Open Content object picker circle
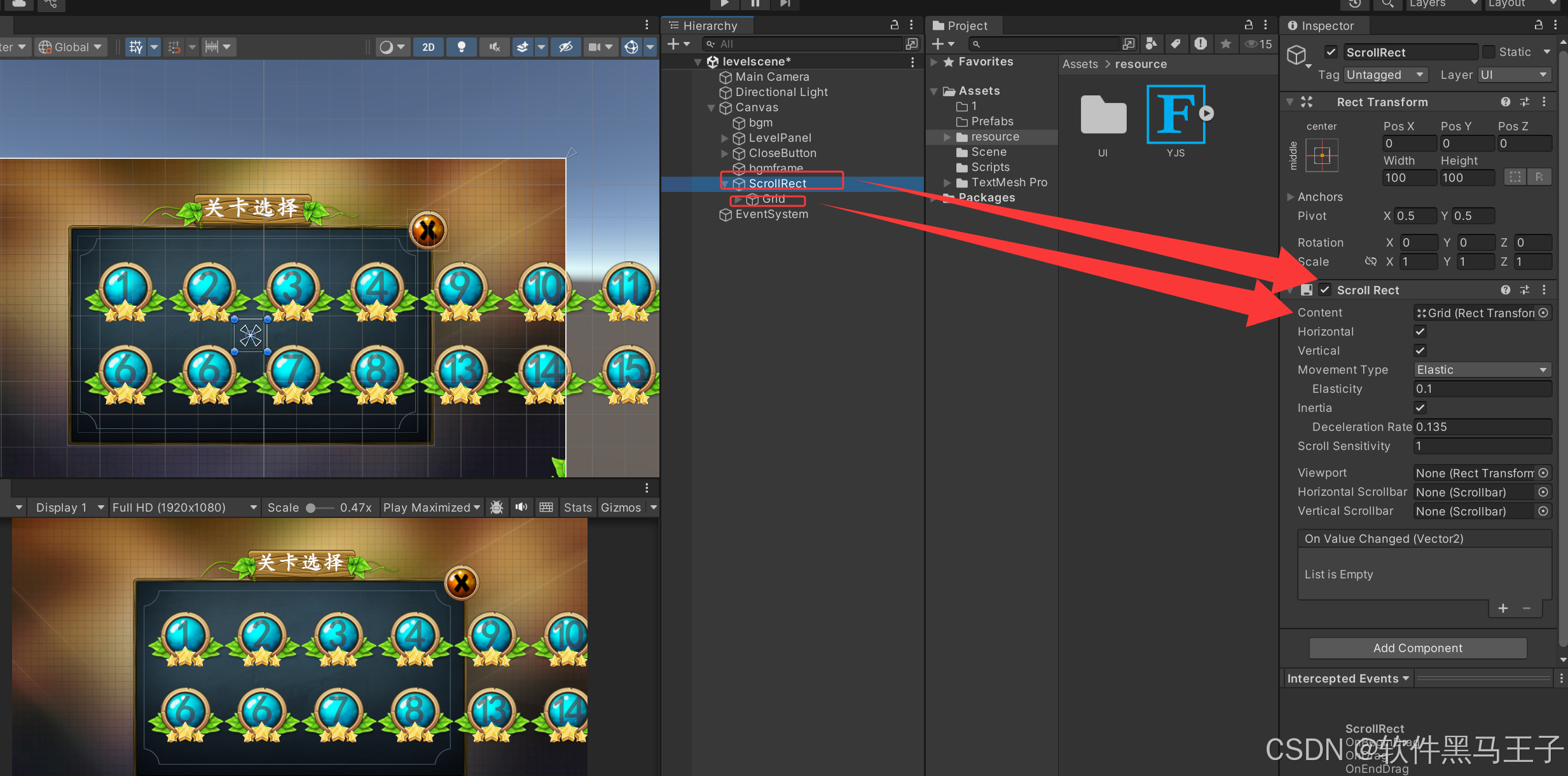 (x=1543, y=313)
